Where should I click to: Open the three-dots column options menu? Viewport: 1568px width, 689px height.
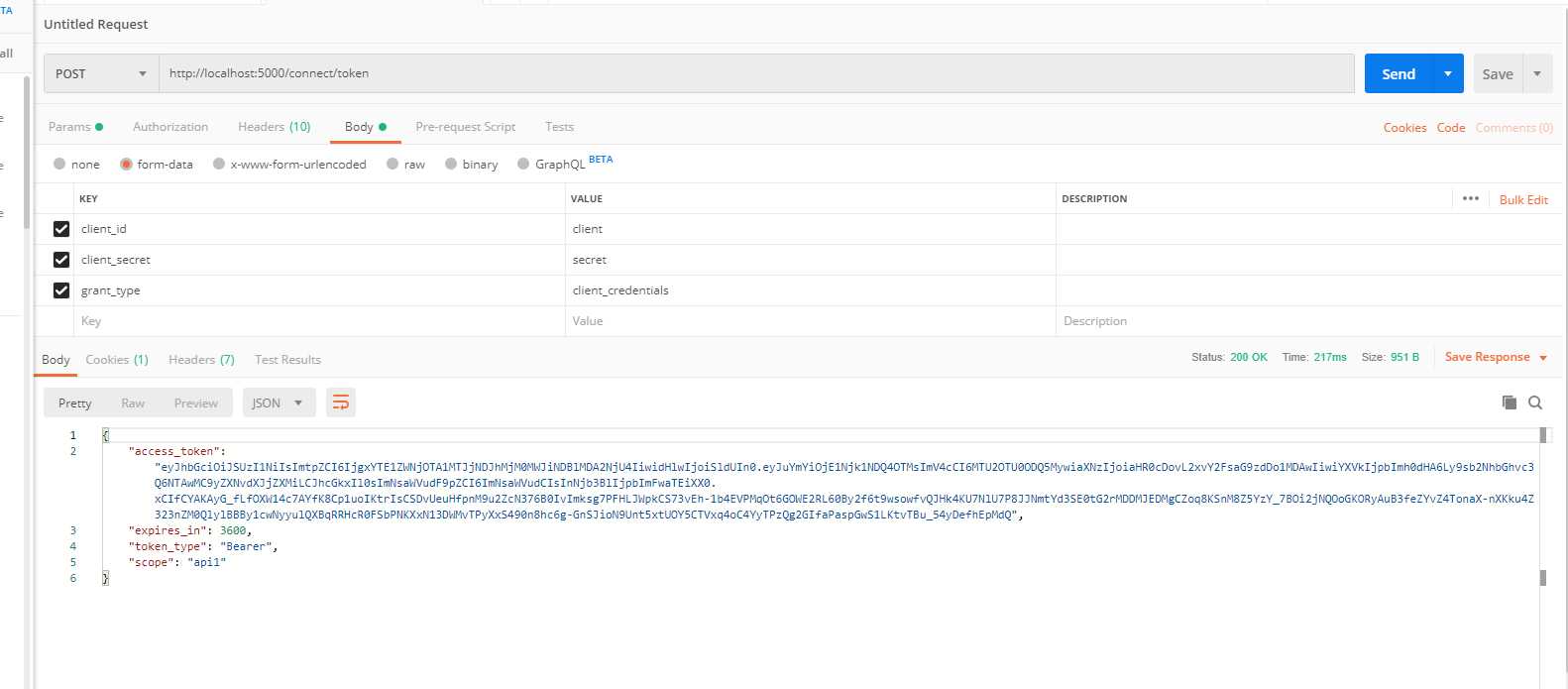tap(1471, 198)
